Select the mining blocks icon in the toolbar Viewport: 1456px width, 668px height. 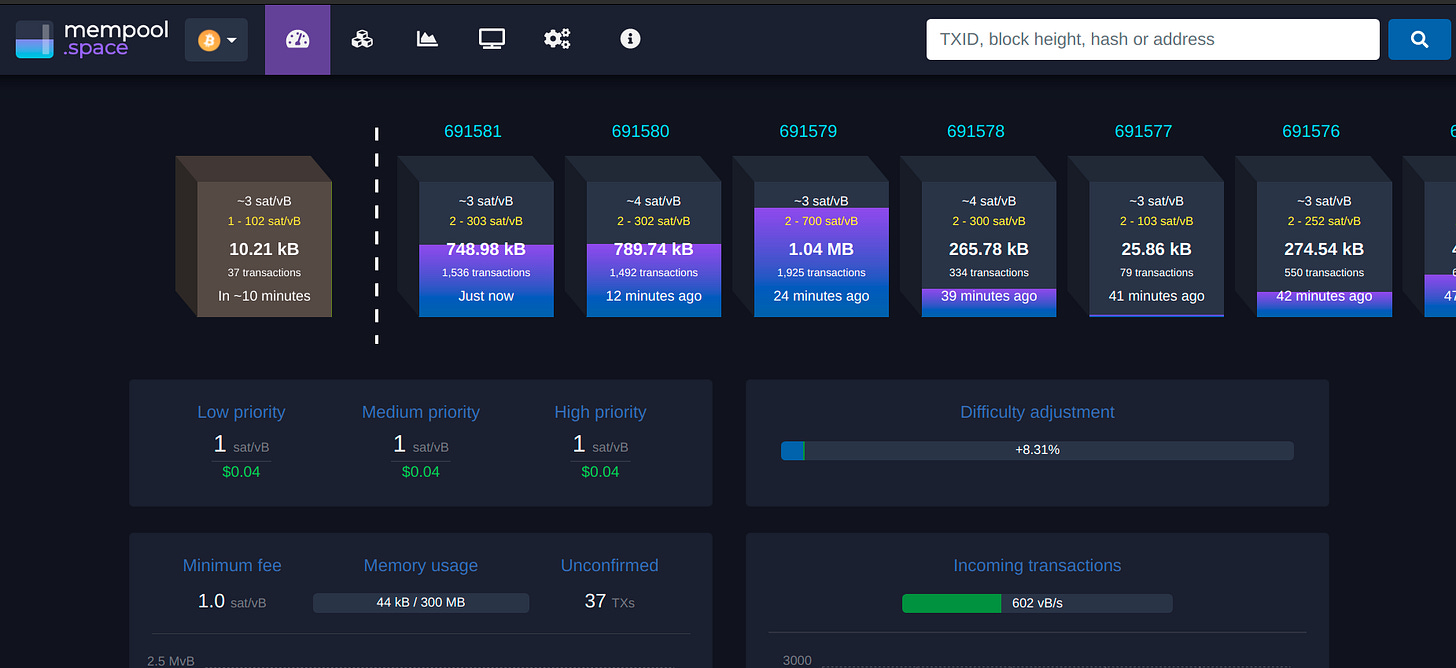pyautogui.click(x=362, y=39)
